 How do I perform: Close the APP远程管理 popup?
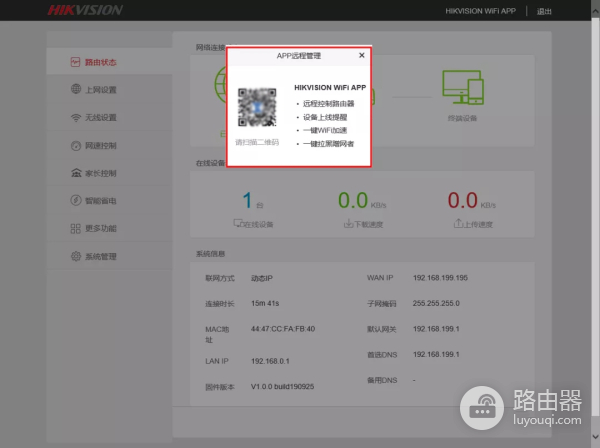pyautogui.click(x=361, y=56)
